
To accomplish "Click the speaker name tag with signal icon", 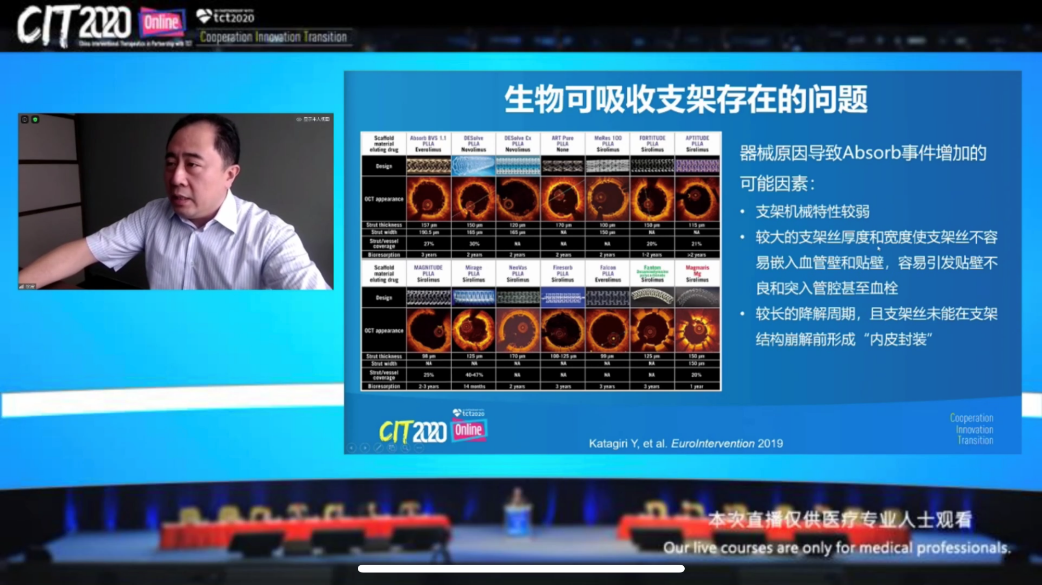I will [x=27, y=286].
